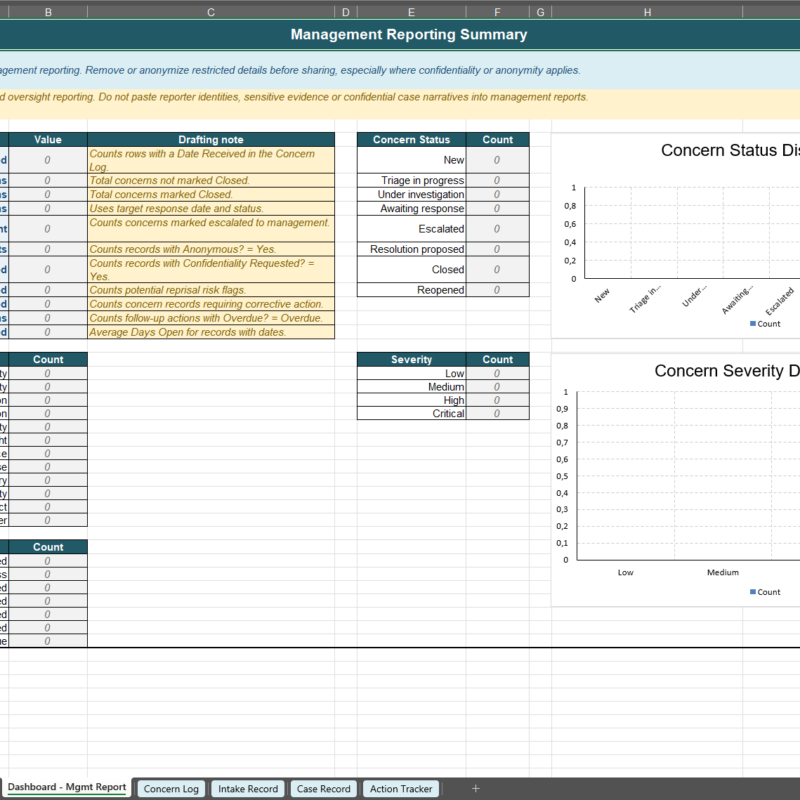Image resolution: width=800 pixels, height=800 pixels.
Task: Select column H header
Action: (647, 12)
